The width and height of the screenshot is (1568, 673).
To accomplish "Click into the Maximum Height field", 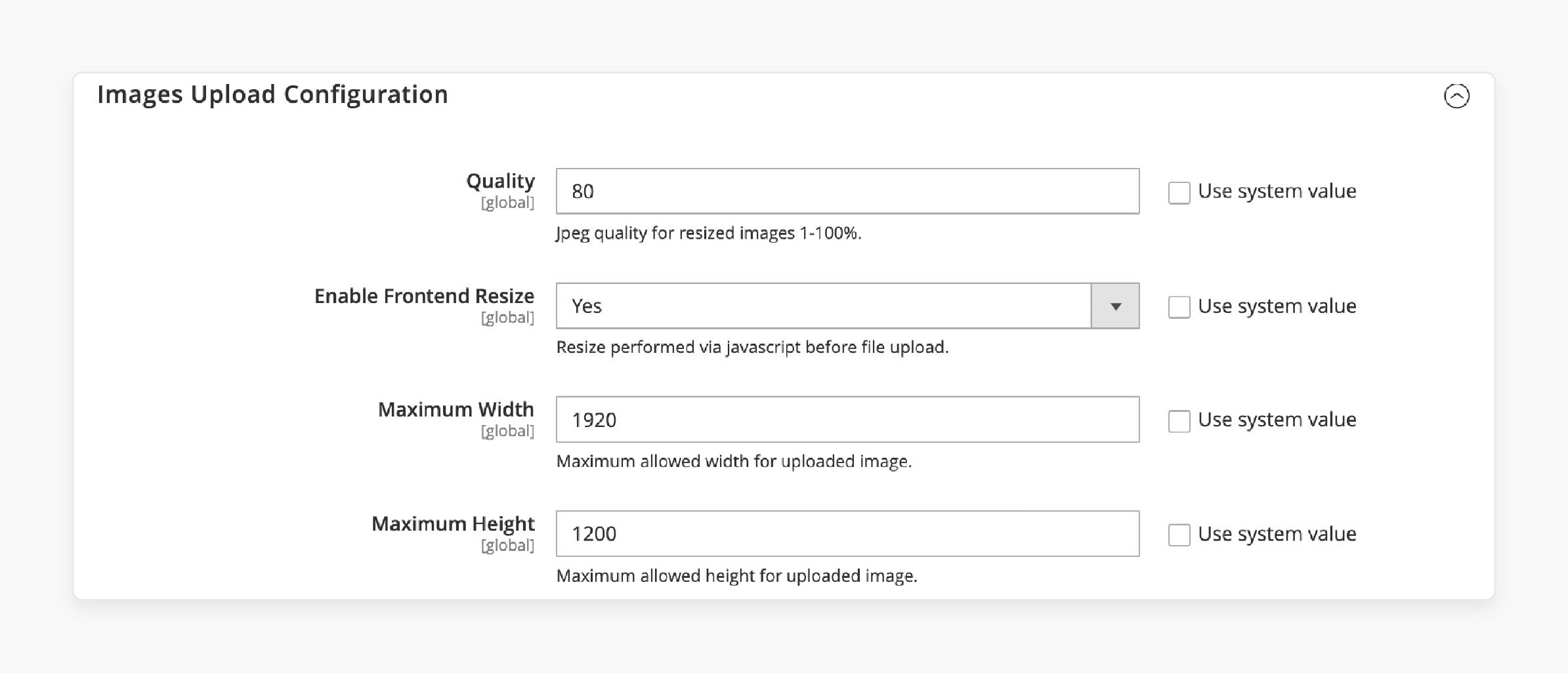I will 847,533.
